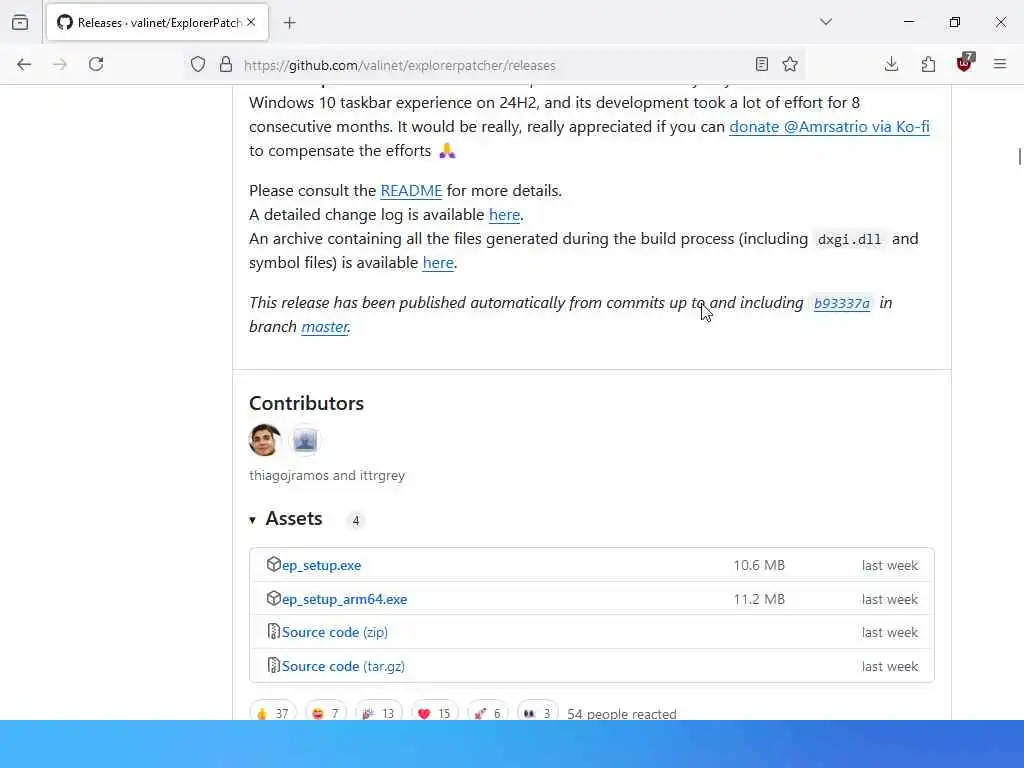Toggle rocket reaction with 6
This screenshot has width=1024, height=768.
tap(488, 713)
